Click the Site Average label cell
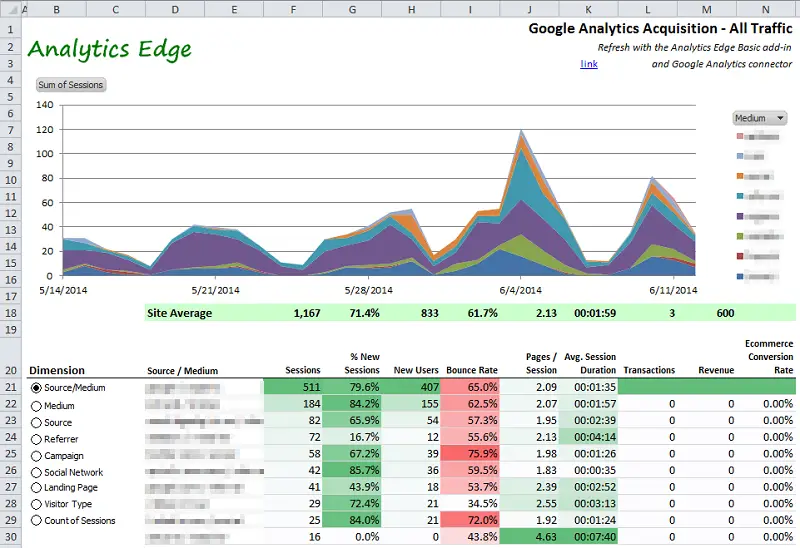Screen dimensions: 800x548 point(179,313)
